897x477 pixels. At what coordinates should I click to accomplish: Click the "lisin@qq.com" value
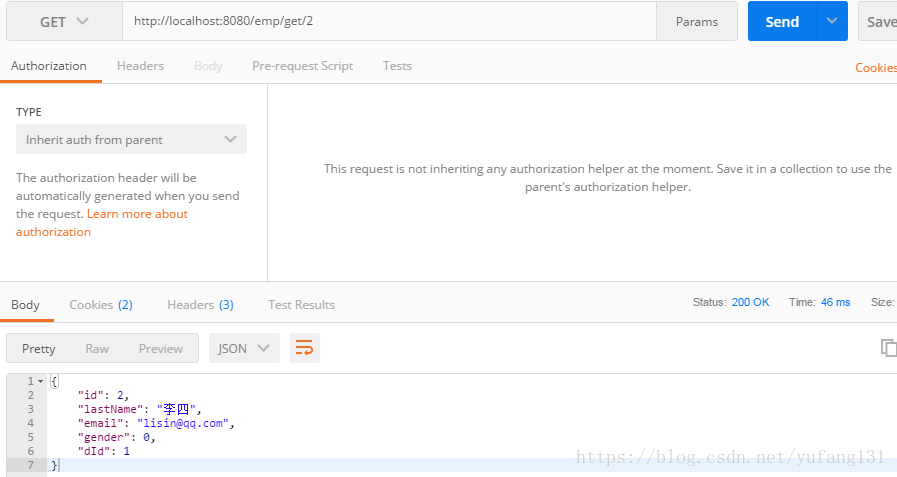pos(183,423)
